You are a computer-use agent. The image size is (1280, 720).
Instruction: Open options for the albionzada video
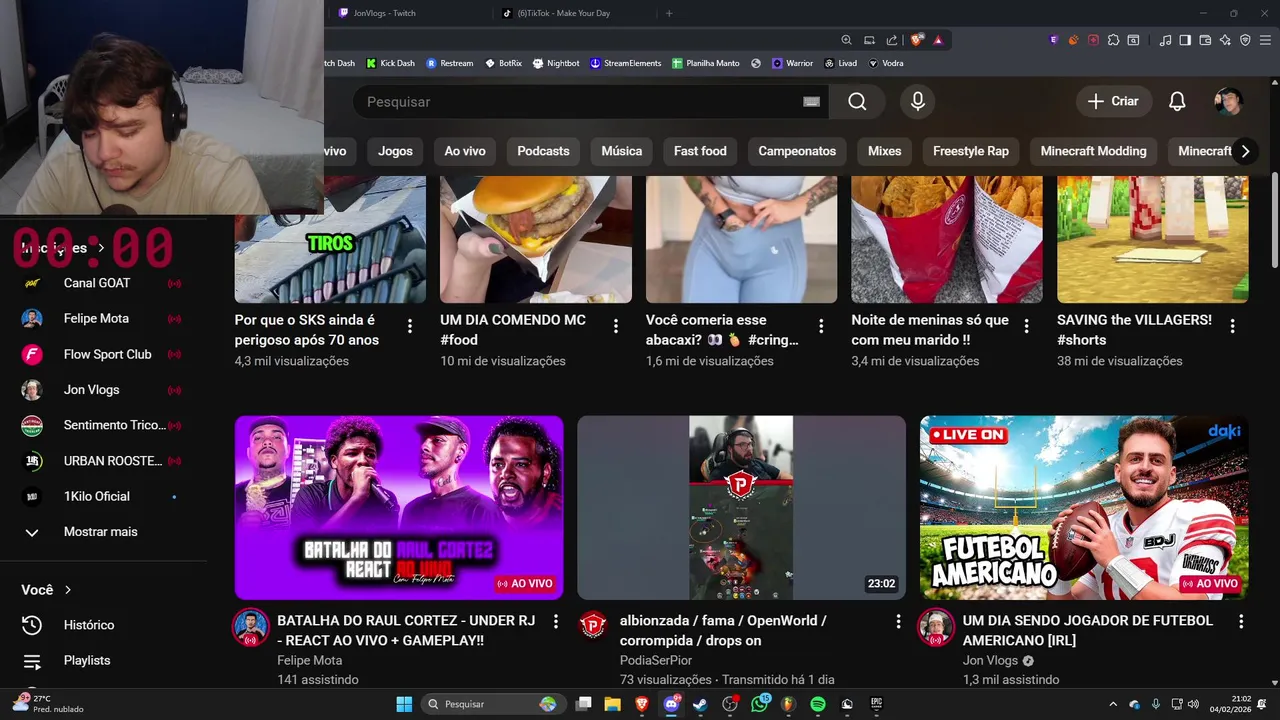(898, 621)
